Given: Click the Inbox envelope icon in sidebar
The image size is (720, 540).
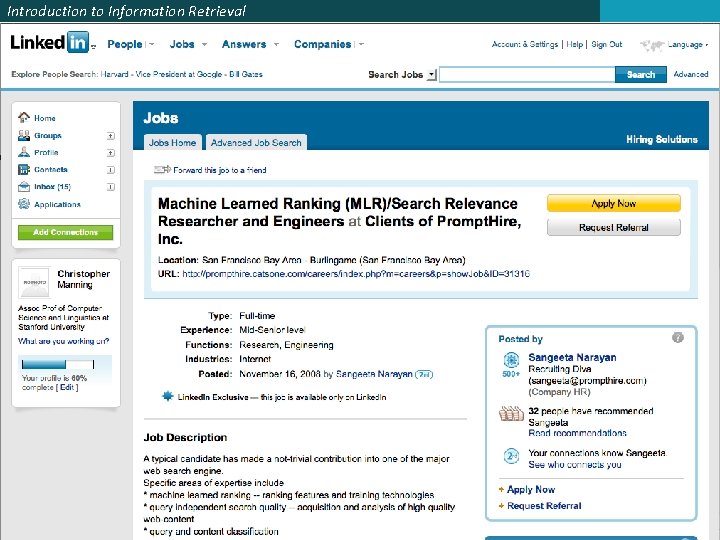Looking at the screenshot, I should [x=24, y=186].
